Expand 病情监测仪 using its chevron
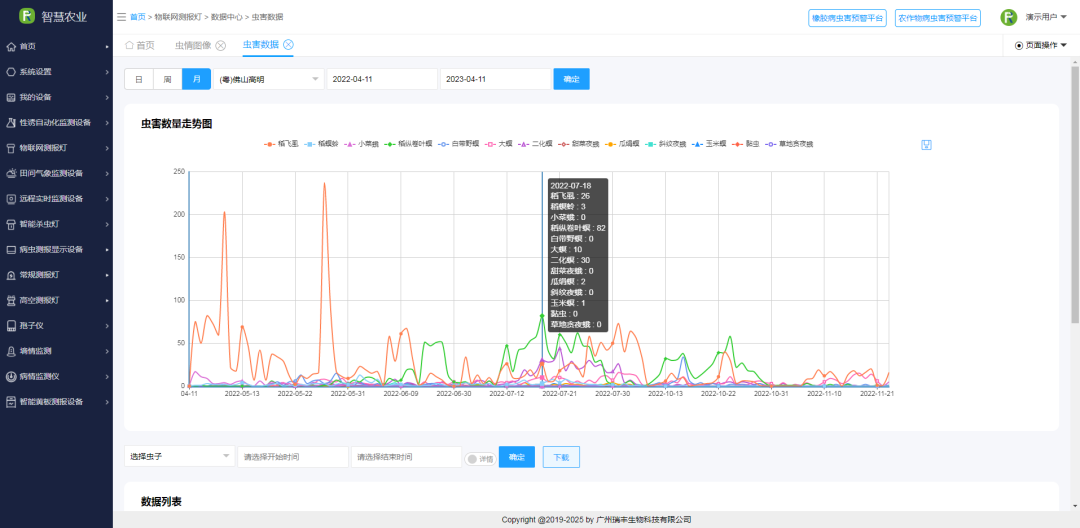 click(x=107, y=377)
